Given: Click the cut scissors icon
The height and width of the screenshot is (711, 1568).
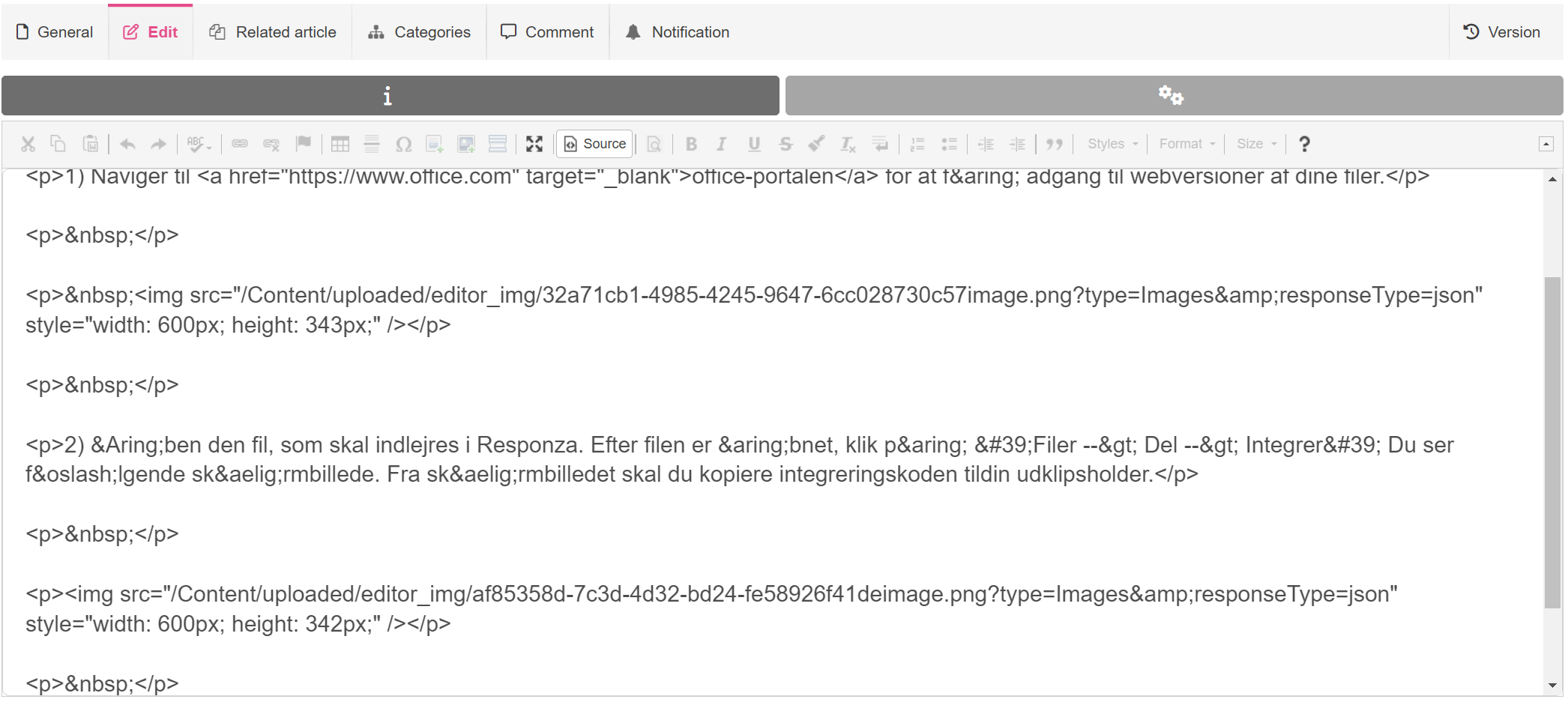Looking at the screenshot, I should [28, 144].
